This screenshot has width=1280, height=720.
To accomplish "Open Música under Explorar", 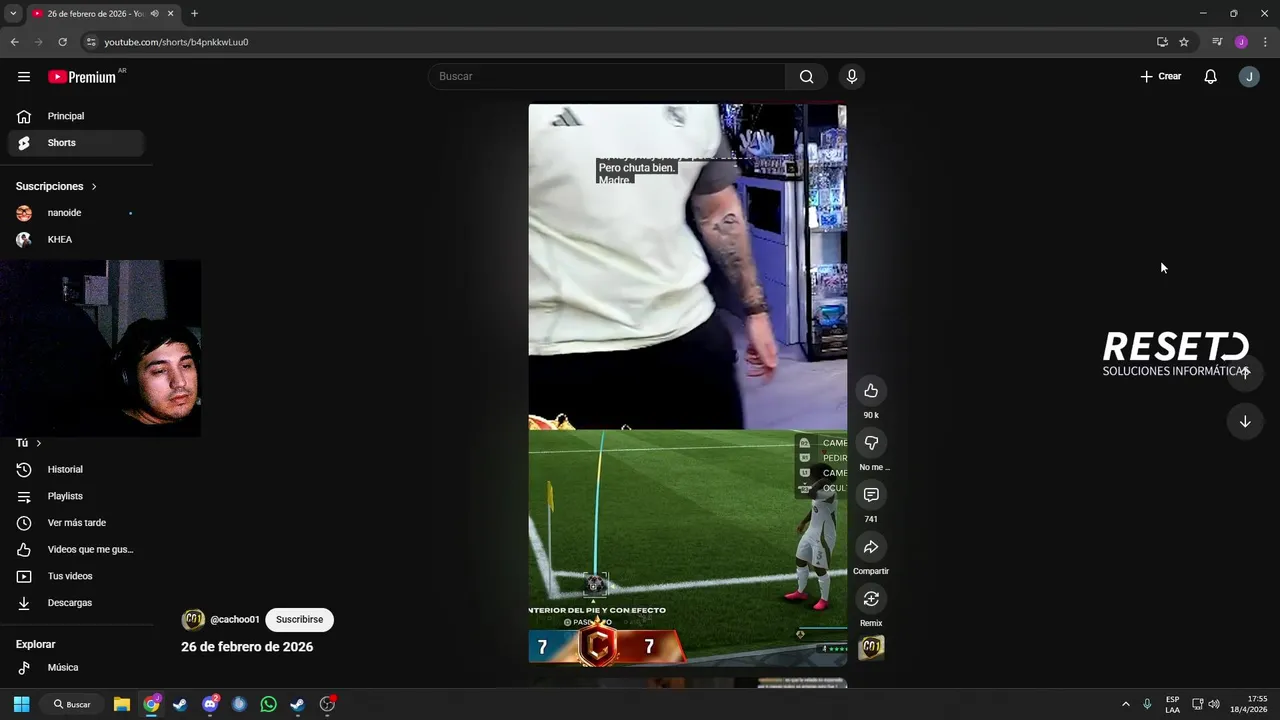I will (76, 668).
